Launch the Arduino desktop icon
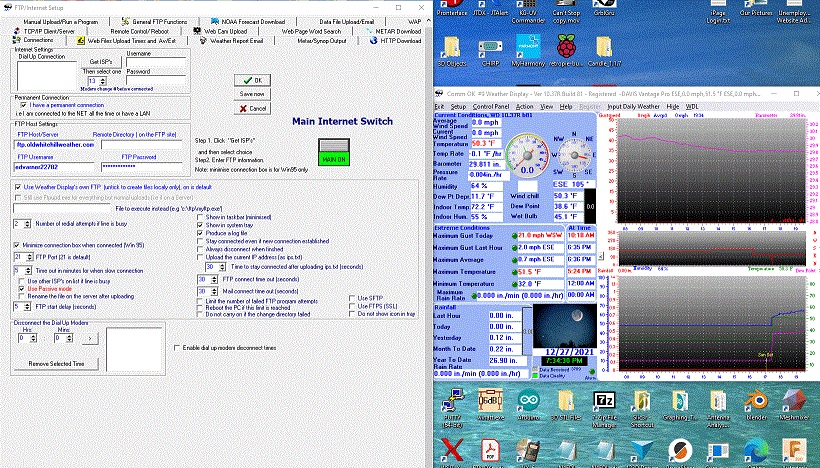This screenshot has width=820, height=468. tap(528, 405)
